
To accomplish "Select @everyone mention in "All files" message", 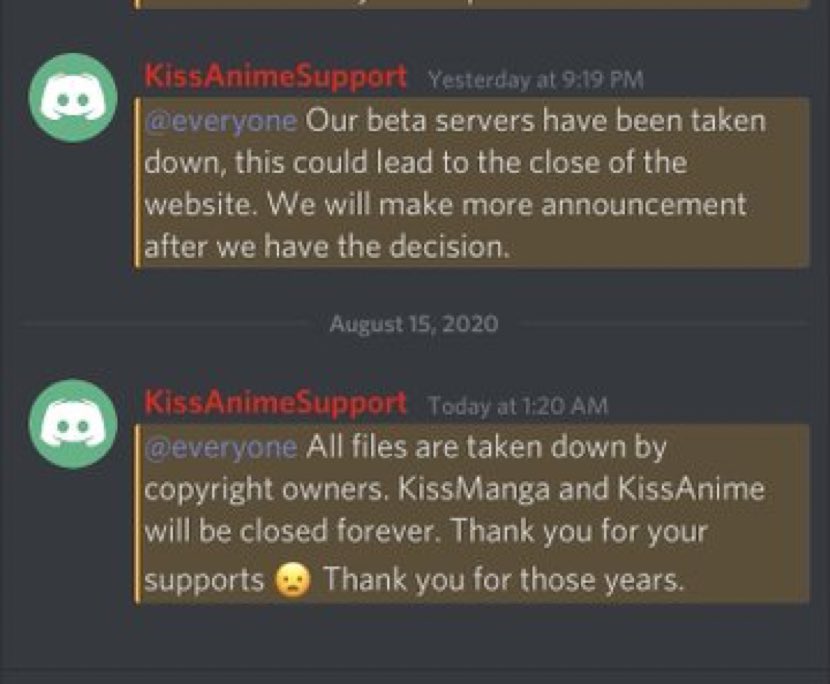I will pos(221,447).
